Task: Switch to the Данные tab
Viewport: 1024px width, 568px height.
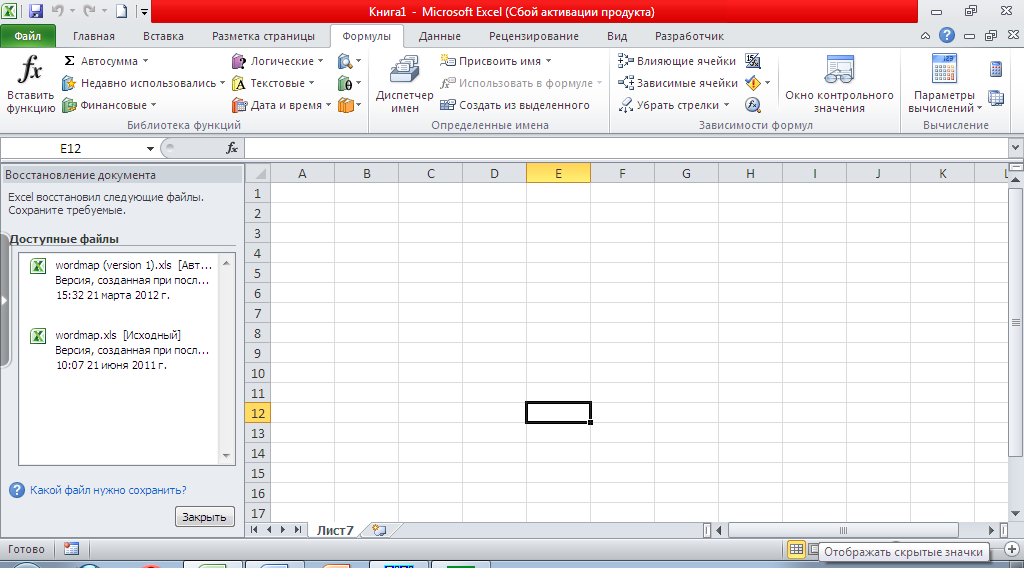Action: [x=440, y=36]
